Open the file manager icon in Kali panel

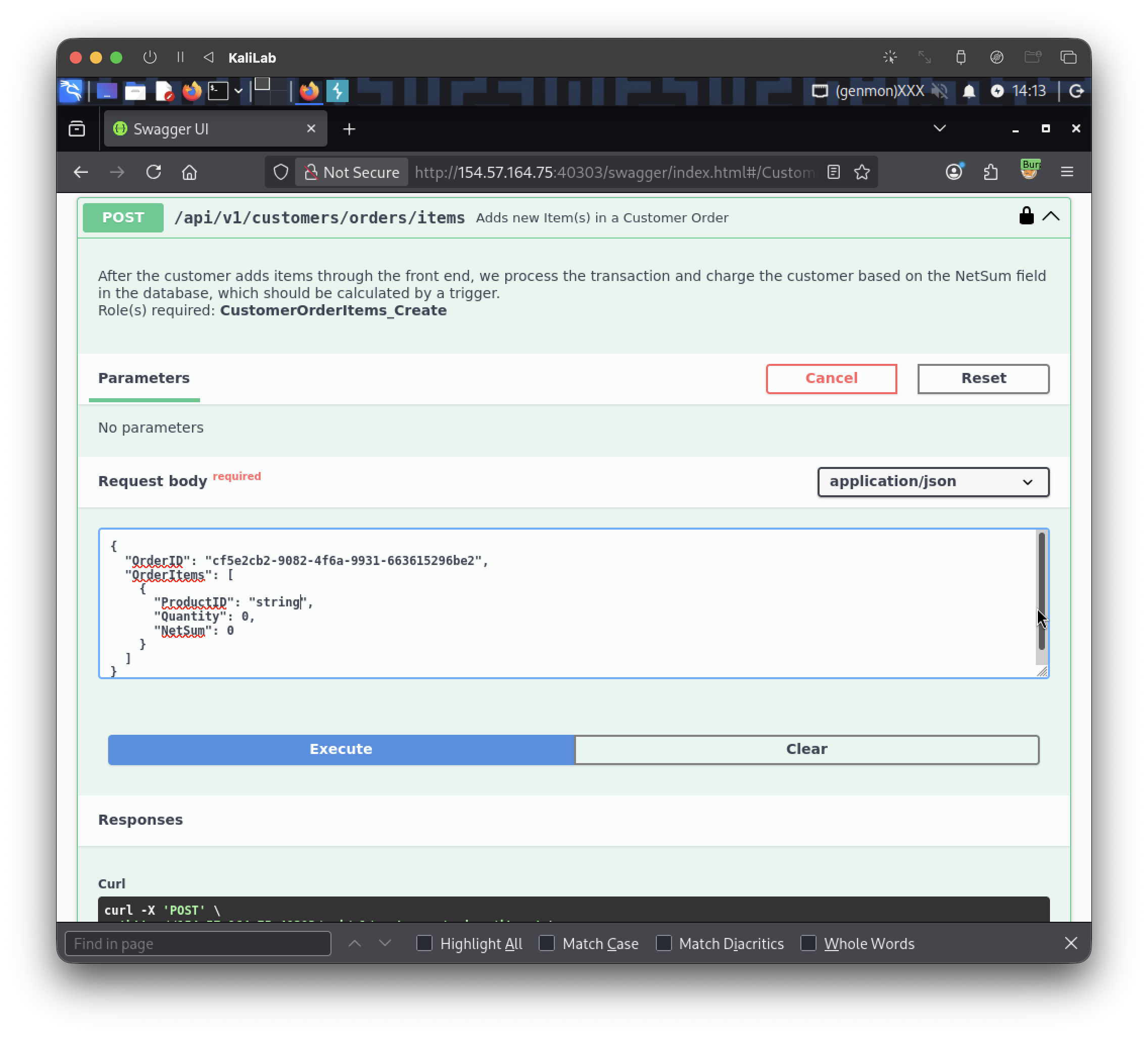coord(135,91)
